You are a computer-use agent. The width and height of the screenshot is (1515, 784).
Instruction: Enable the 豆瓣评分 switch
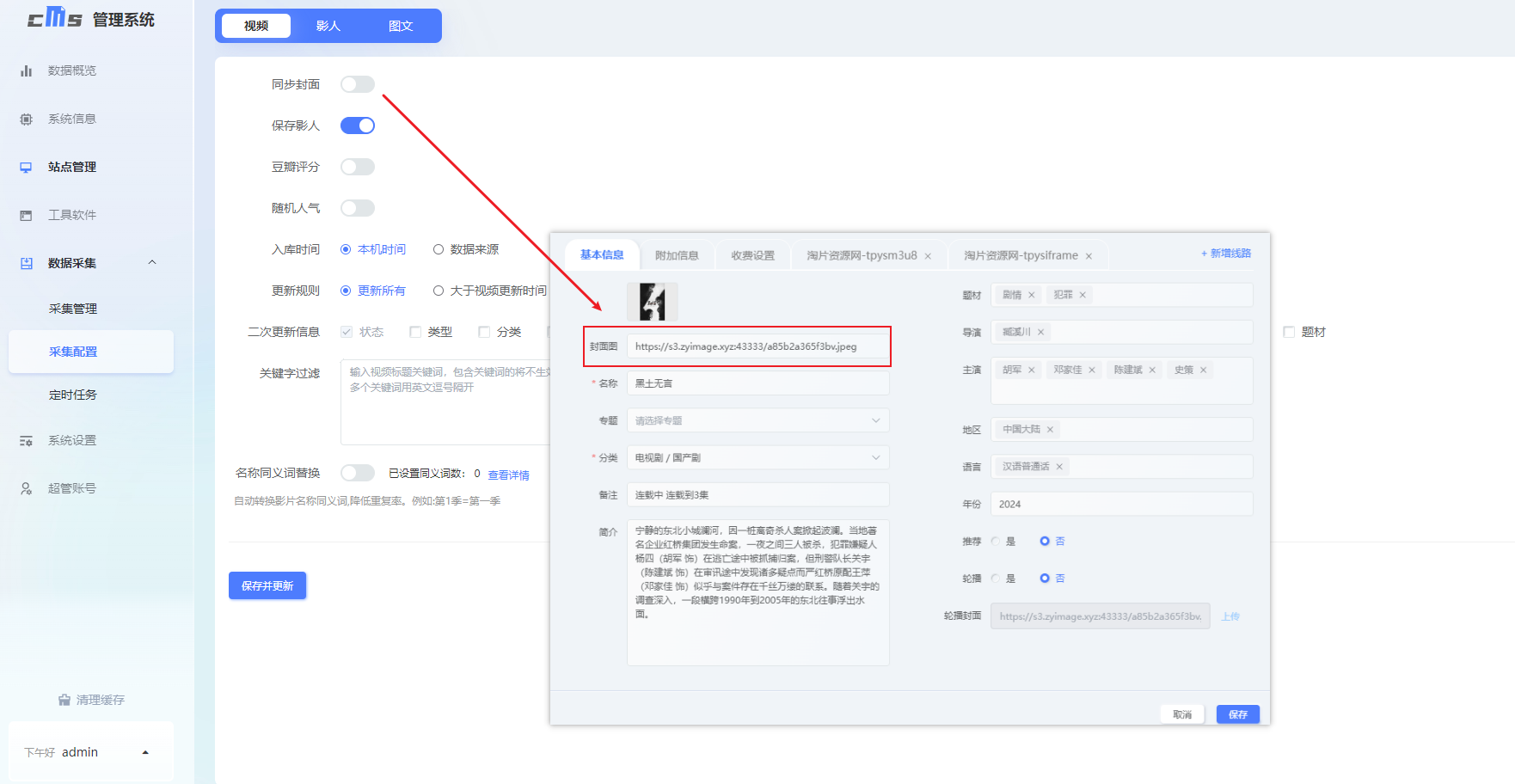(x=358, y=167)
